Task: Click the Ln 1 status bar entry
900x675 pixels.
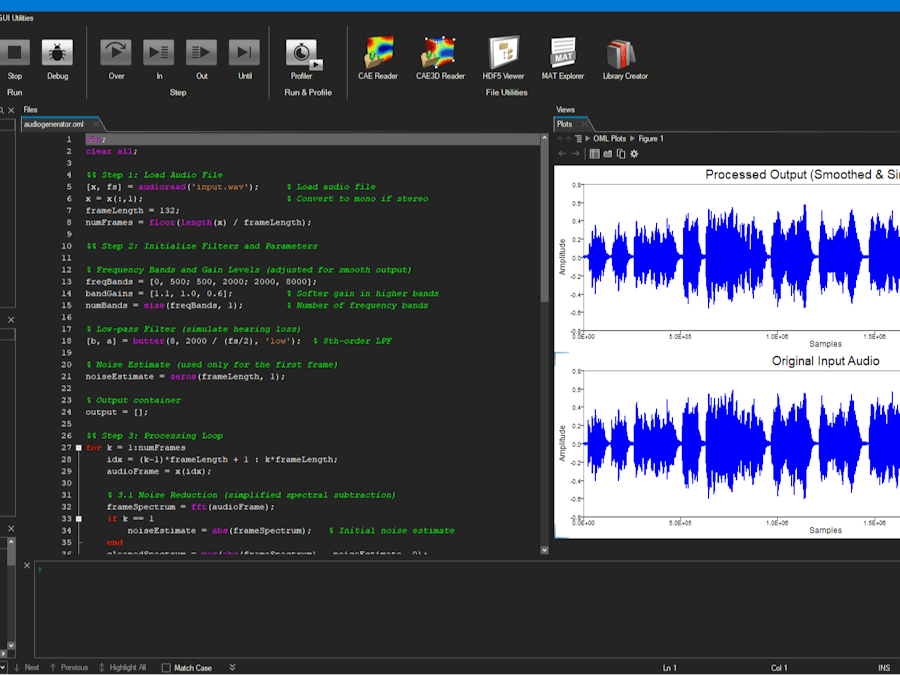Action: click(670, 668)
